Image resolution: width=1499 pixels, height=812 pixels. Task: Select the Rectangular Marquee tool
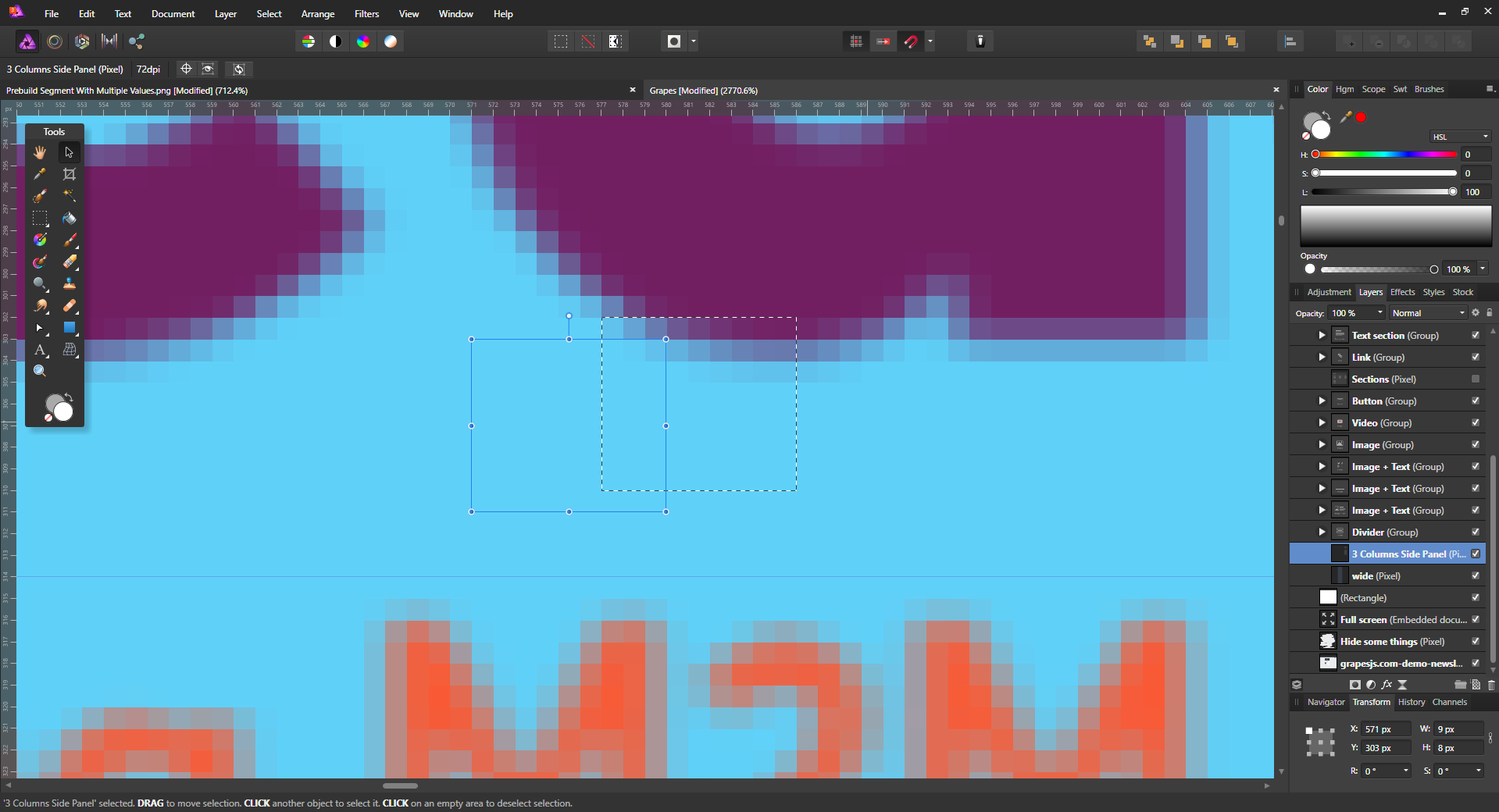(40, 218)
